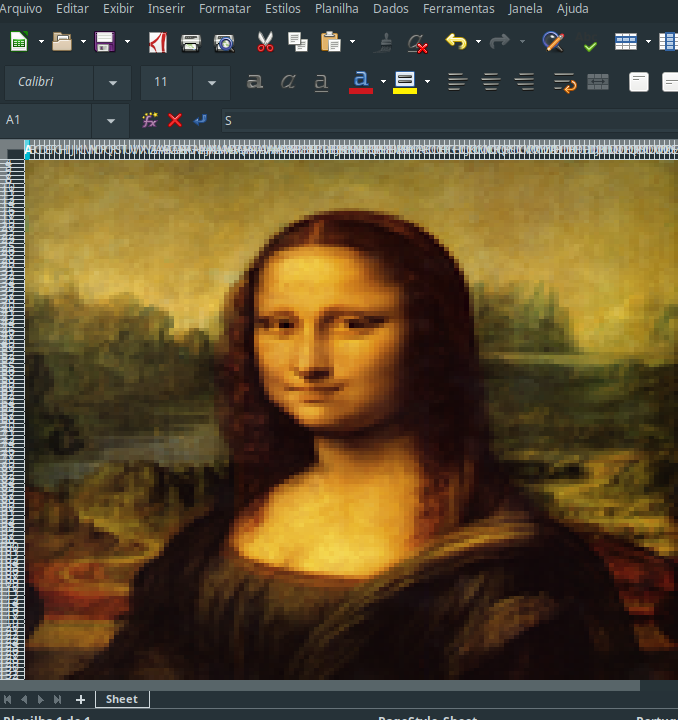Open the Editar menu

(x=72, y=9)
